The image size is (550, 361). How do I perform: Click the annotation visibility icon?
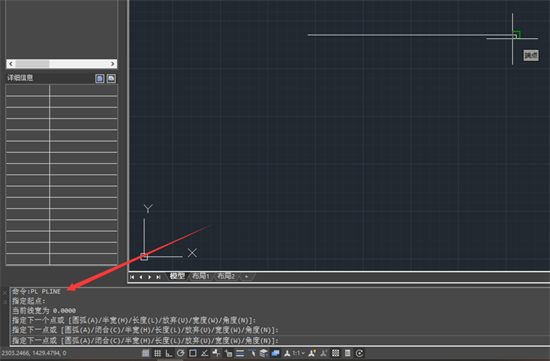[312, 353]
